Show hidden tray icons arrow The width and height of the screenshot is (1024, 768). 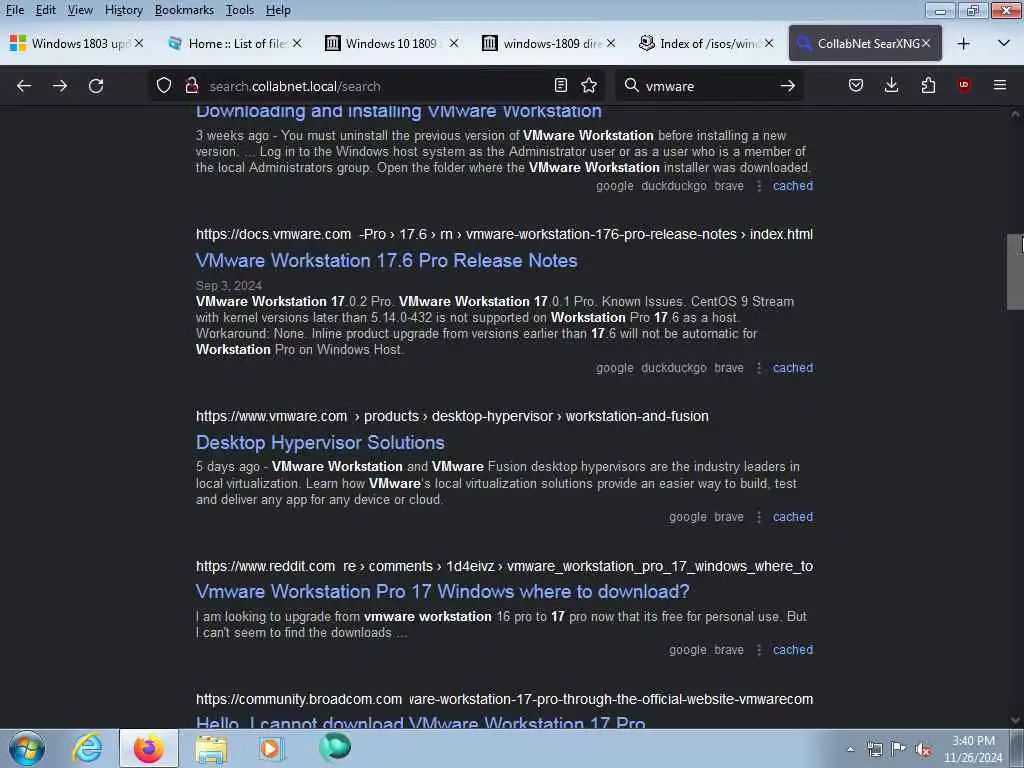pos(850,750)
